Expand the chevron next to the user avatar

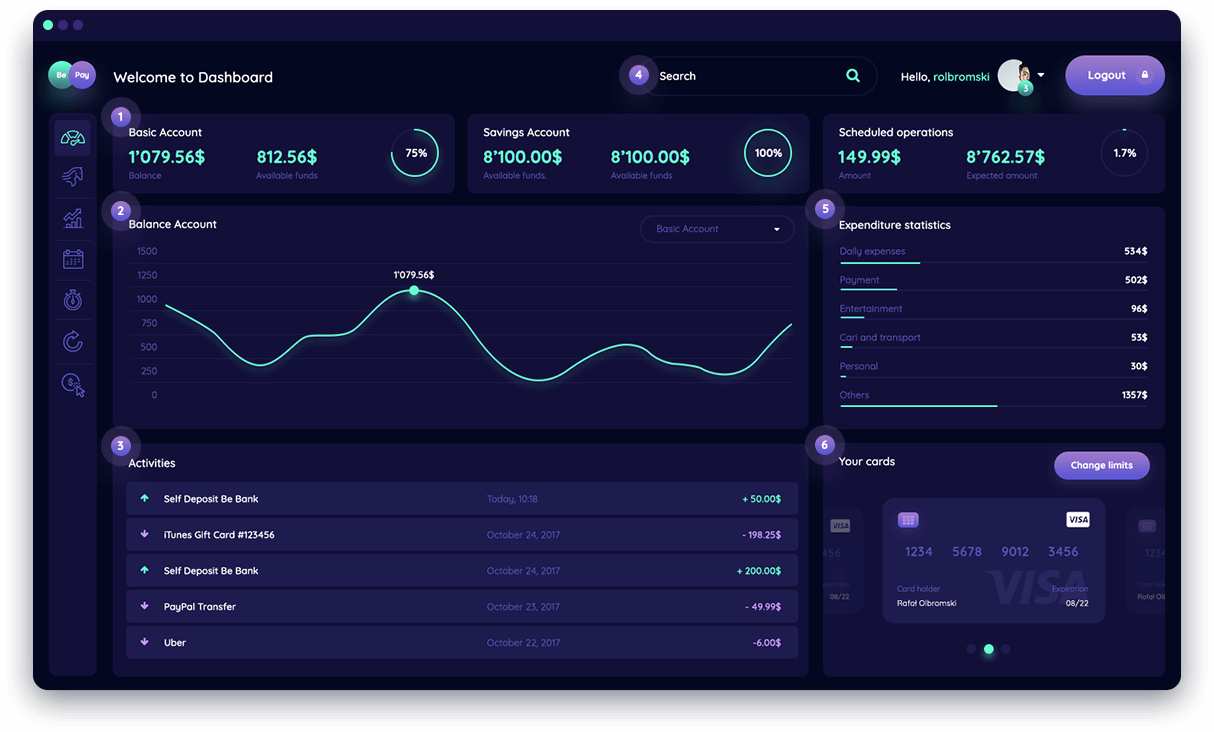[1040, 75]
